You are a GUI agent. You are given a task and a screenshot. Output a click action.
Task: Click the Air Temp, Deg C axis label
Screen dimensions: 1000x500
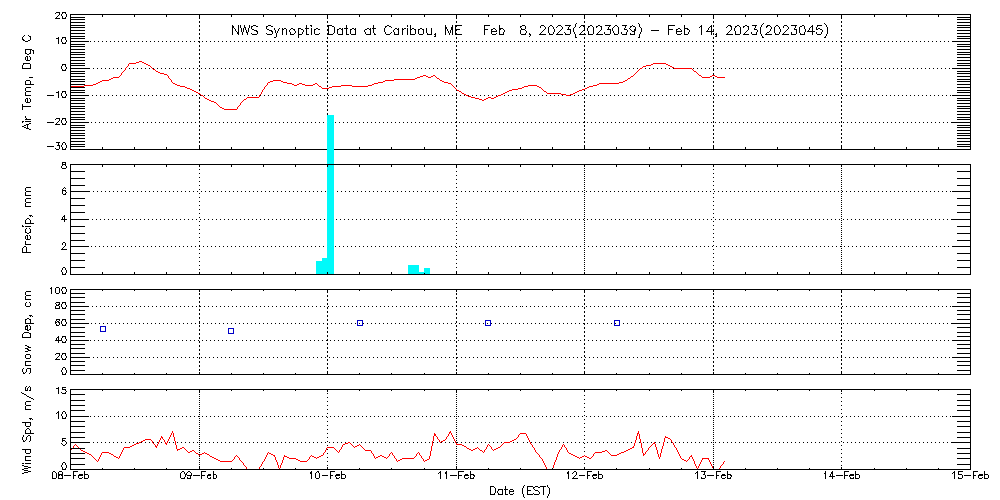coord(28,81)
